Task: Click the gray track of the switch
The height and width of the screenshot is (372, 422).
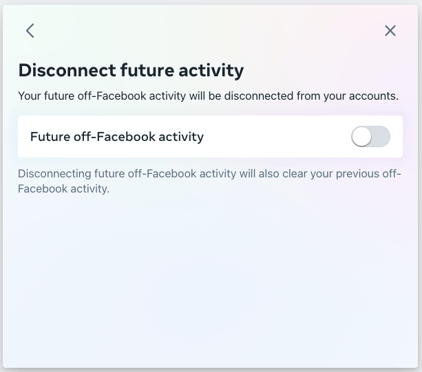Action: tap(382, 137)
